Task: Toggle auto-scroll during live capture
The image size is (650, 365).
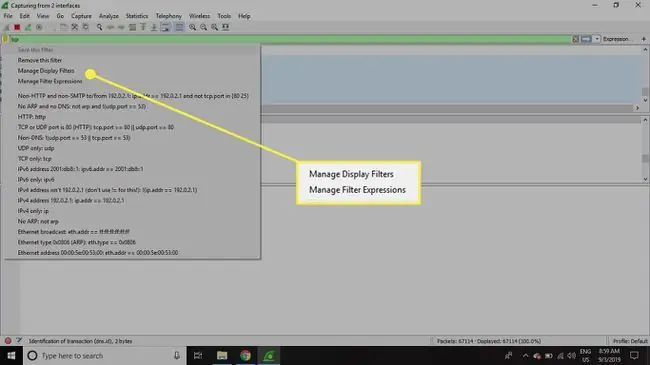Action: click(165, 27)
